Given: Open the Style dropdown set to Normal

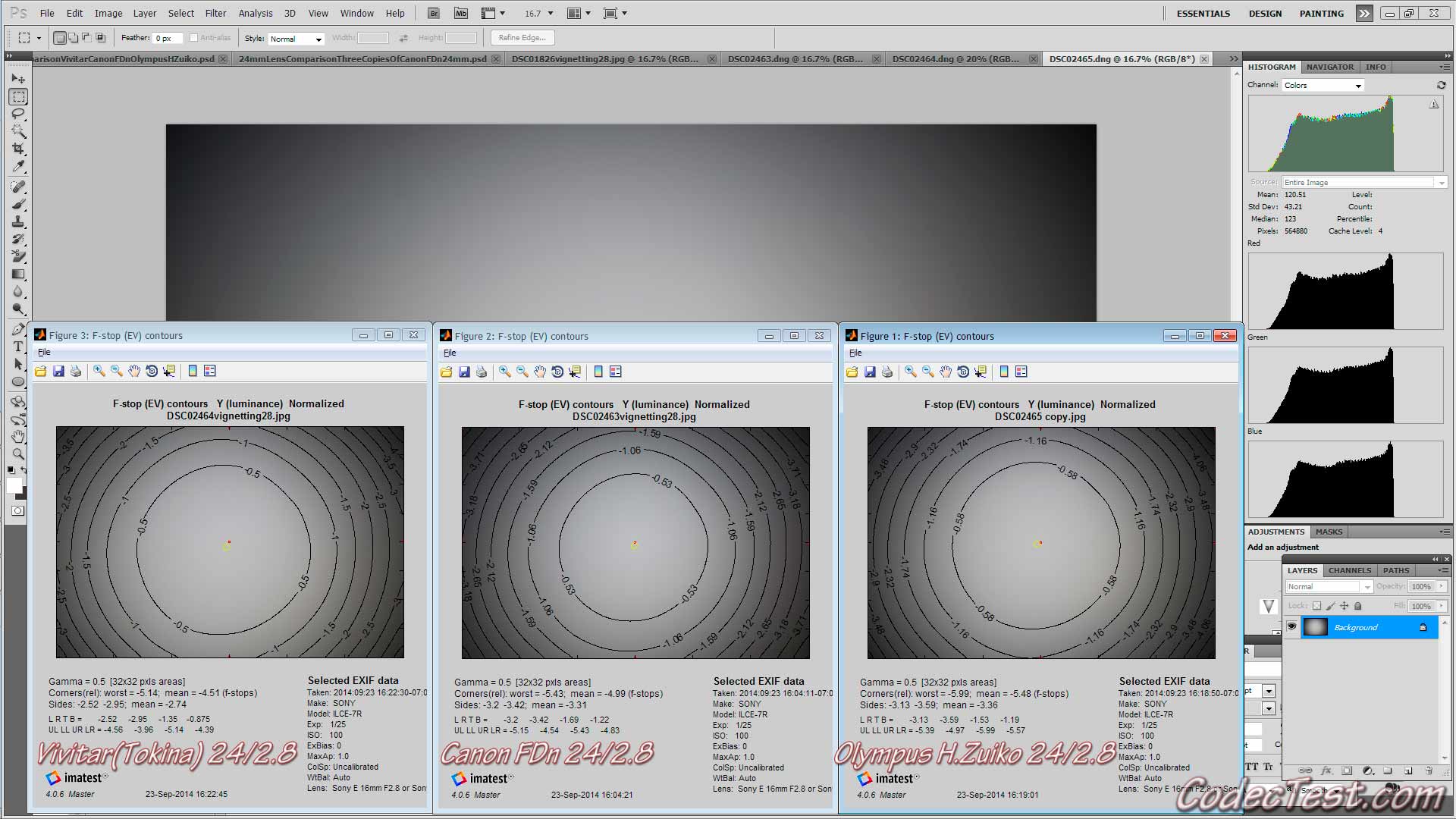Looking at the screenshot, I should coord(295,39).
